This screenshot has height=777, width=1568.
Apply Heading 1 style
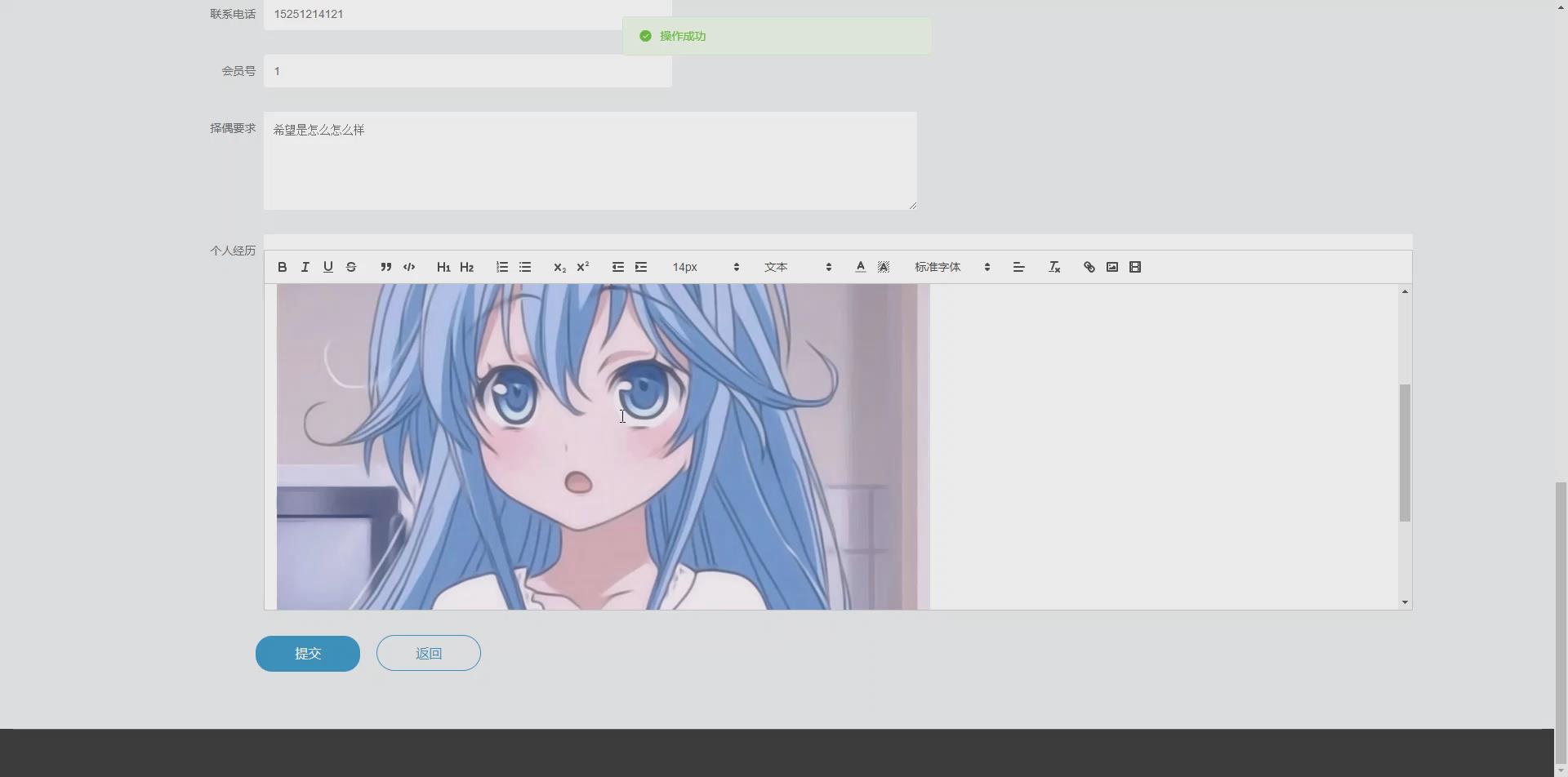tap(443, 267)
